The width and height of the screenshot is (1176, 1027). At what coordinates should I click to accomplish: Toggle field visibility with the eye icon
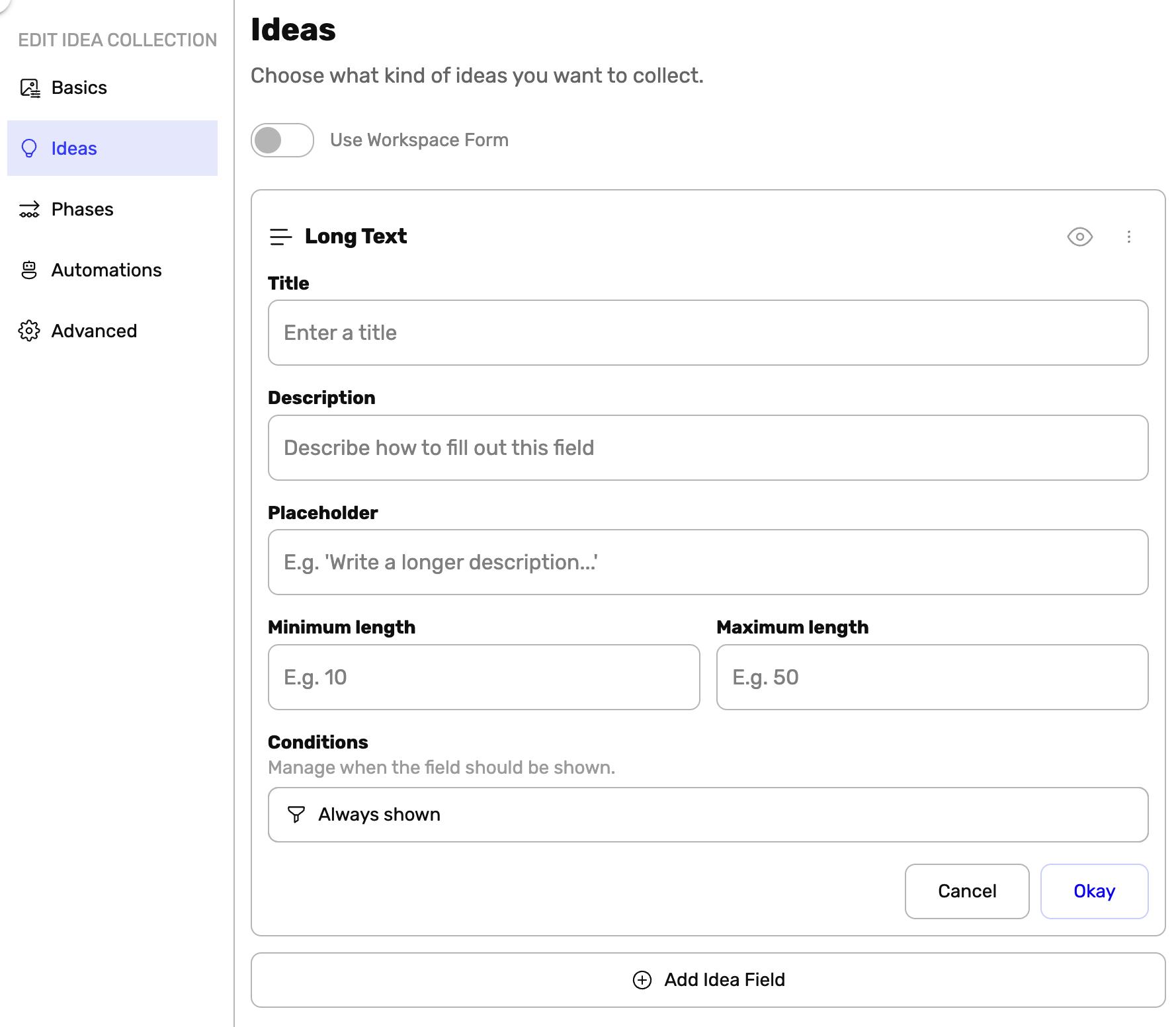[1079, 237]
